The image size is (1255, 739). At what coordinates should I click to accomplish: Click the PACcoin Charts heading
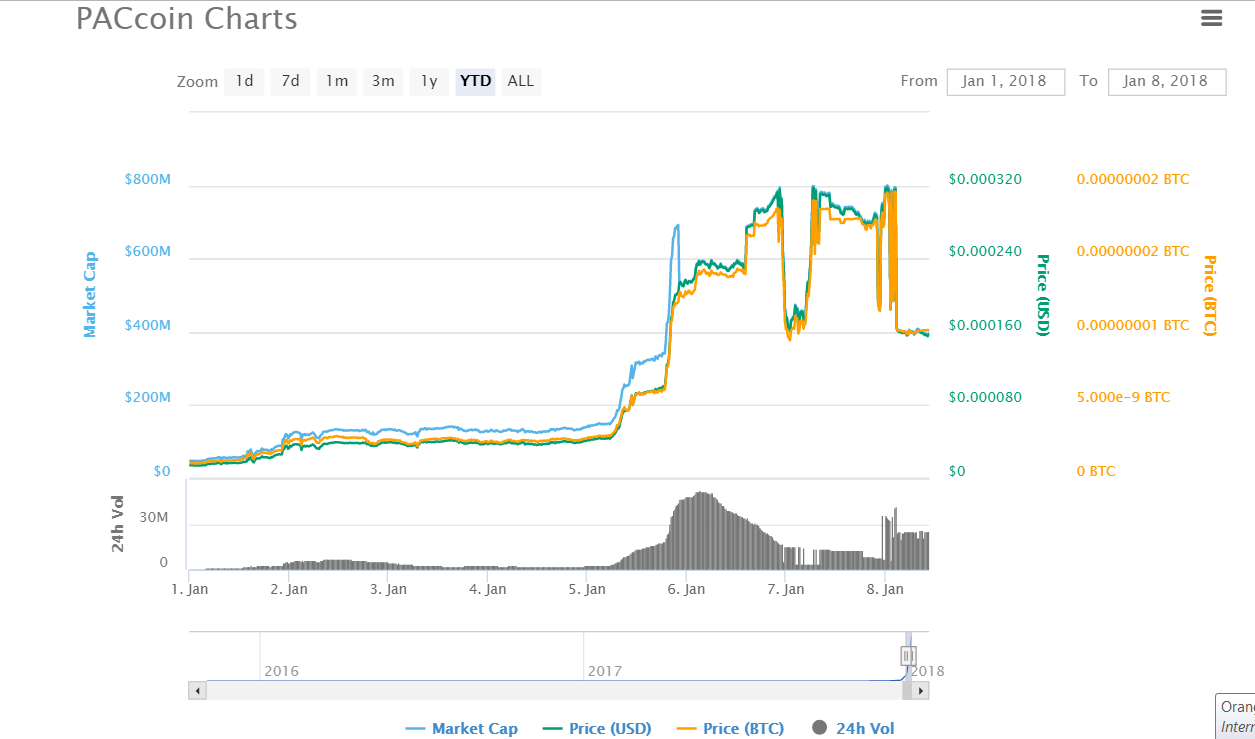[187, 18]
